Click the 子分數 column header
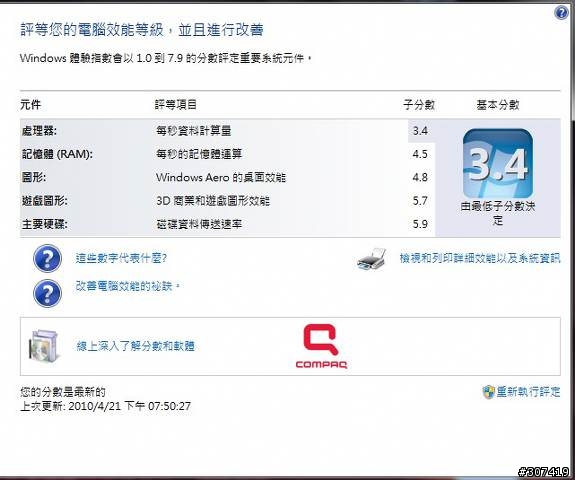This screenshot has height=480, width=575. click(419, 105)
